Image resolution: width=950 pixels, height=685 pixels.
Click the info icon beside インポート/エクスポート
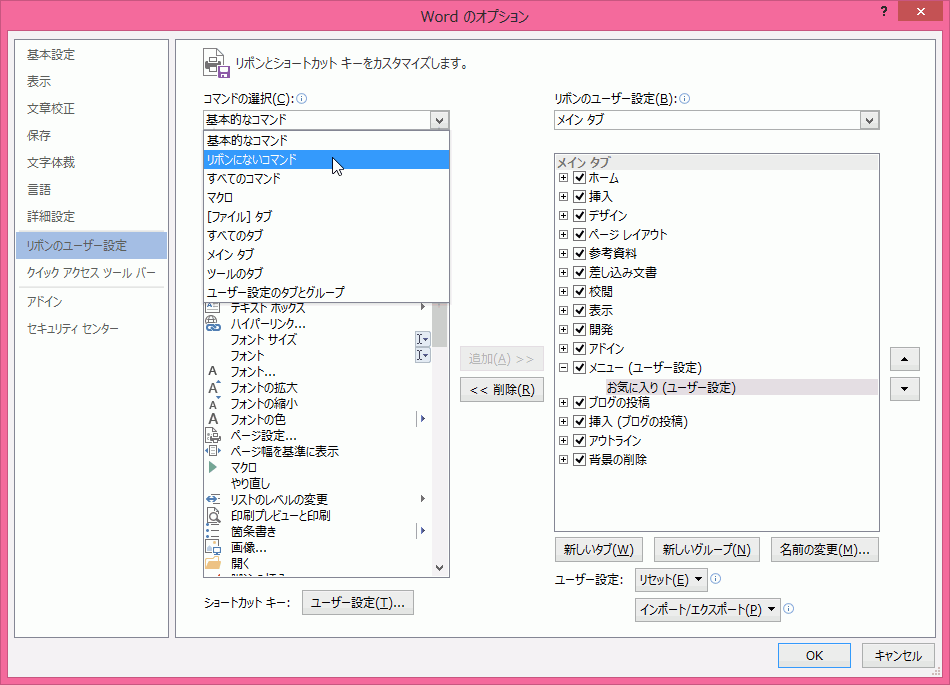tap(788, 609)
